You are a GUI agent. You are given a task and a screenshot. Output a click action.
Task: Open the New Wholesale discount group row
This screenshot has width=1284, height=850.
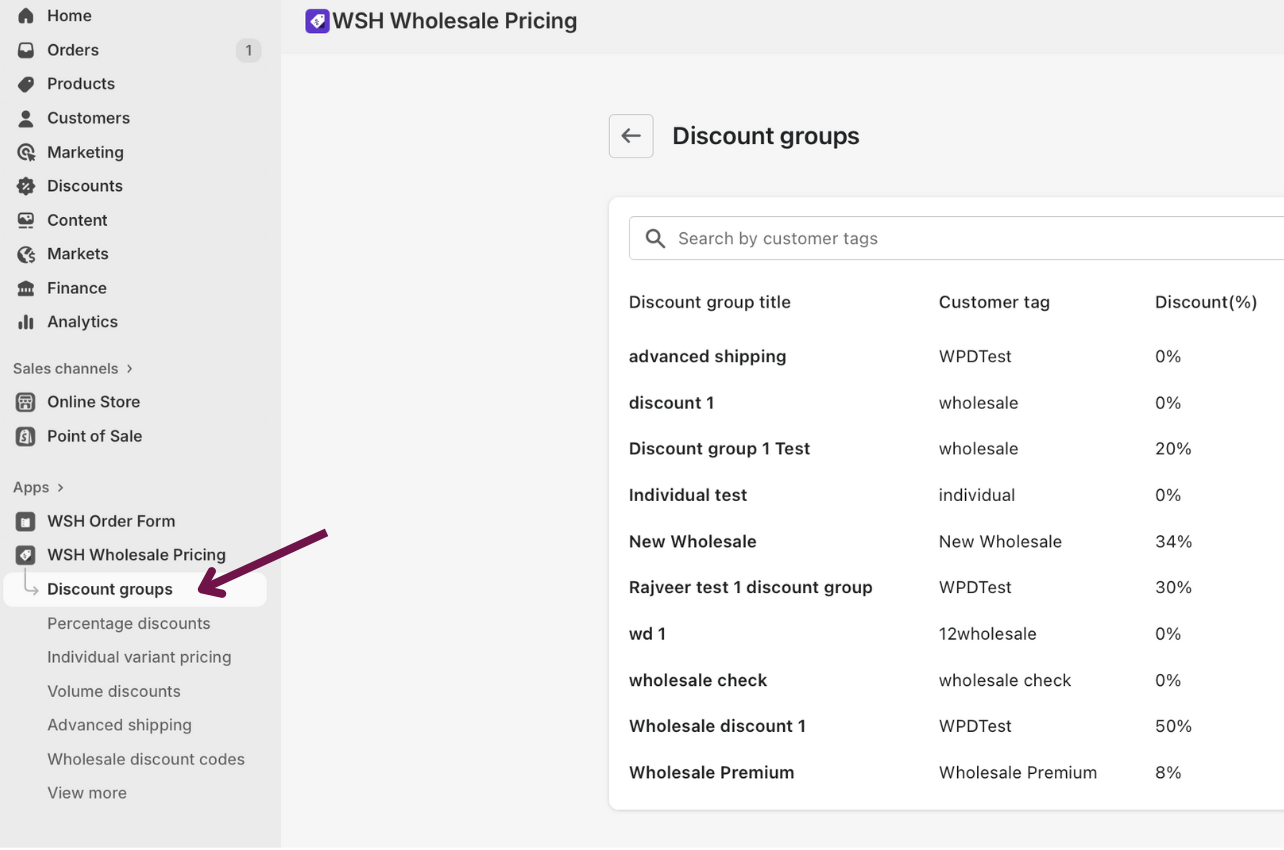(x=692, y=541)
